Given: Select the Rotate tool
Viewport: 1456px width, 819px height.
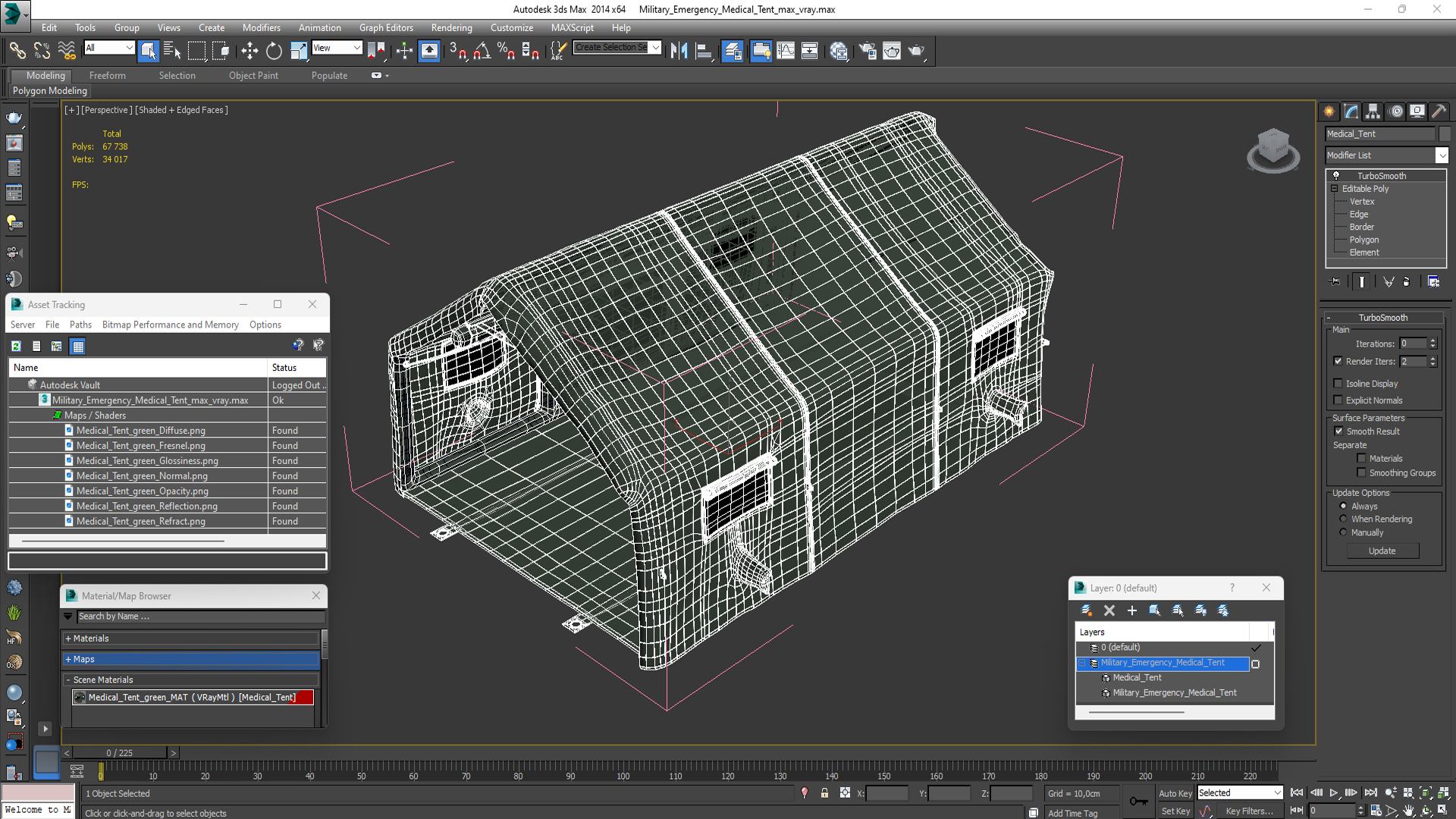Looking at the screenshot, I should pos(274,51).
